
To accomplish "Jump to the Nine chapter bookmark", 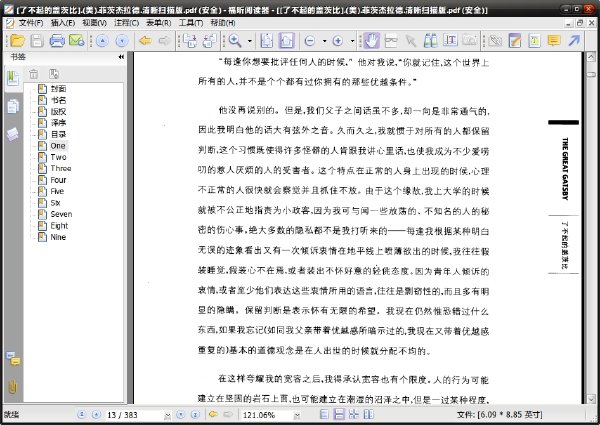I will pos(58,237).
